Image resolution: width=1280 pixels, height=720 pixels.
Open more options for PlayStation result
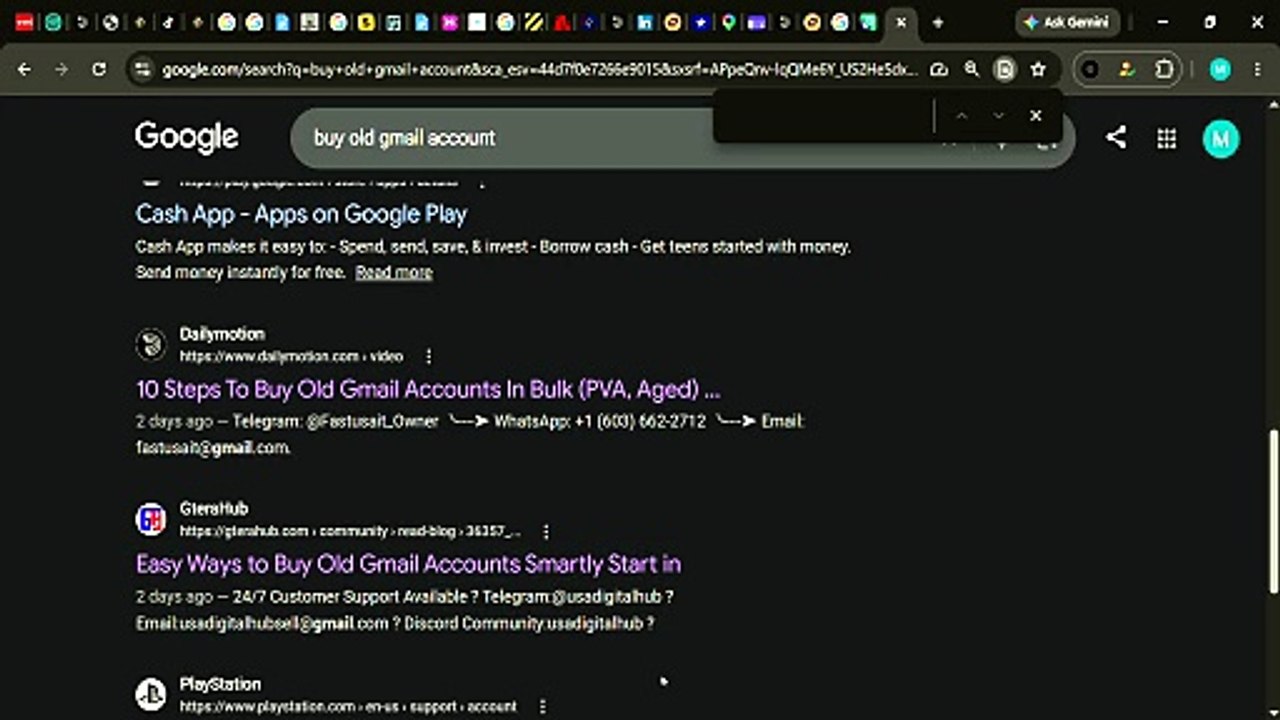coord(543,706)
